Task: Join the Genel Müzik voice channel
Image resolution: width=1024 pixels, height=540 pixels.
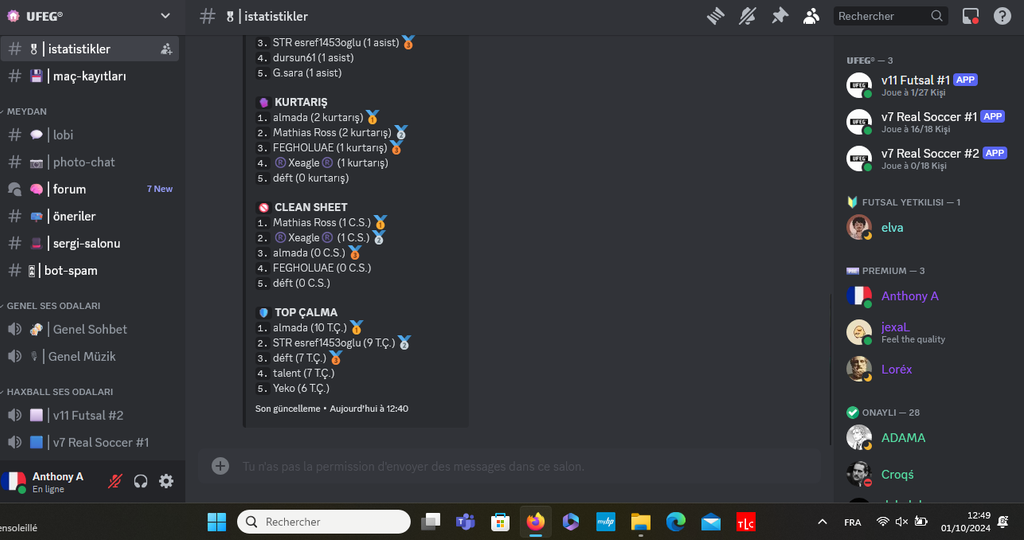Action: [x=90, y=357]
